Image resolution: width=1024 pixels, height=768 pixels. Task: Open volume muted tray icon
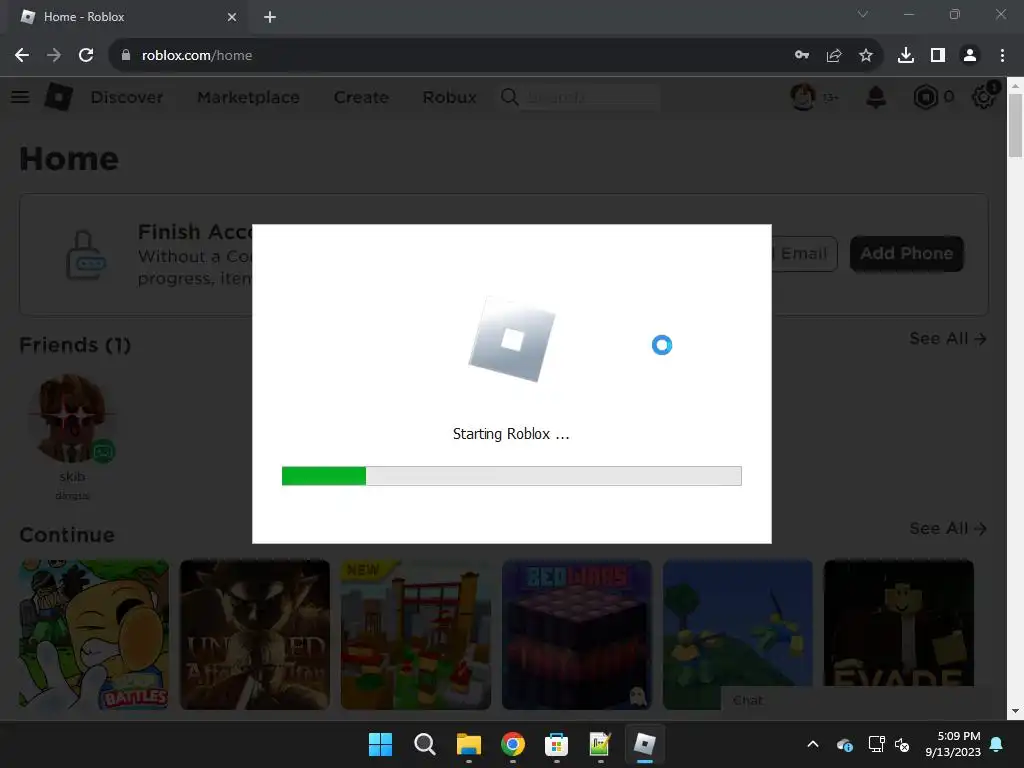click(x=902, y=744)
